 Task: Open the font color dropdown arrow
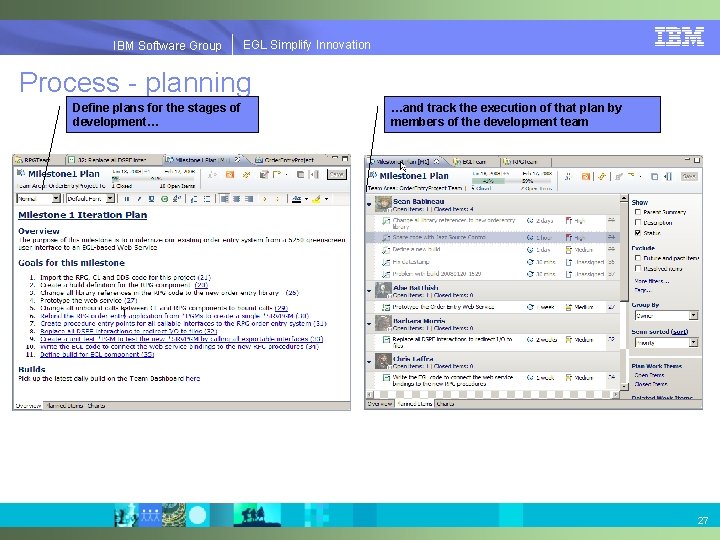pos(306,199)
